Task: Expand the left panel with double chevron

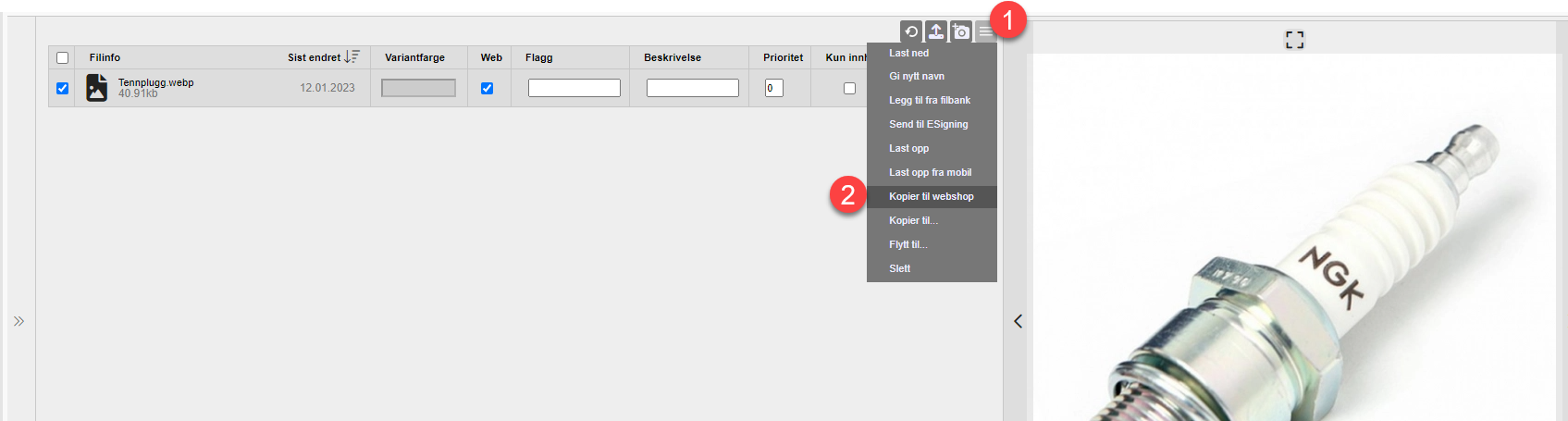Action: [x=19, y=321]
